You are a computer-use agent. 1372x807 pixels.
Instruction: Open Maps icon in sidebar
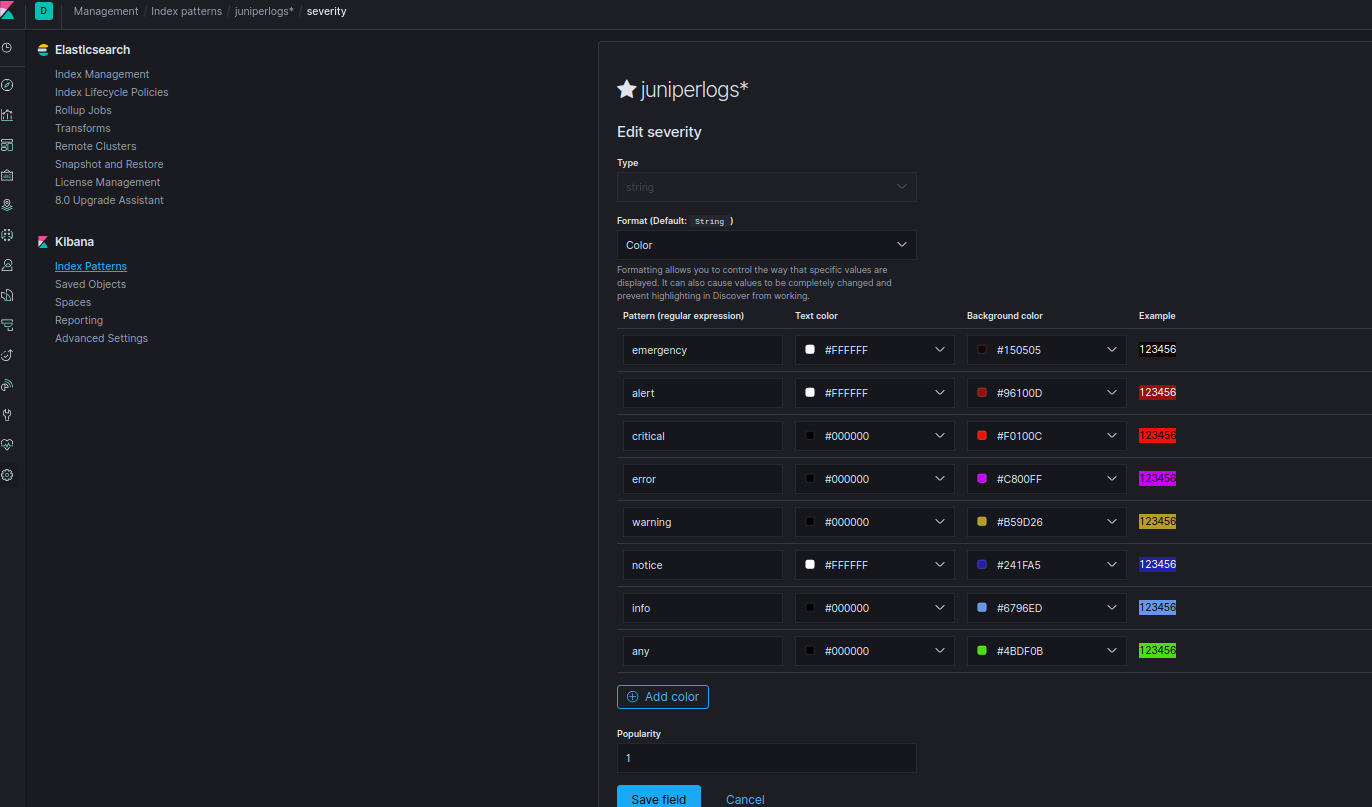[x=7, y=205]
